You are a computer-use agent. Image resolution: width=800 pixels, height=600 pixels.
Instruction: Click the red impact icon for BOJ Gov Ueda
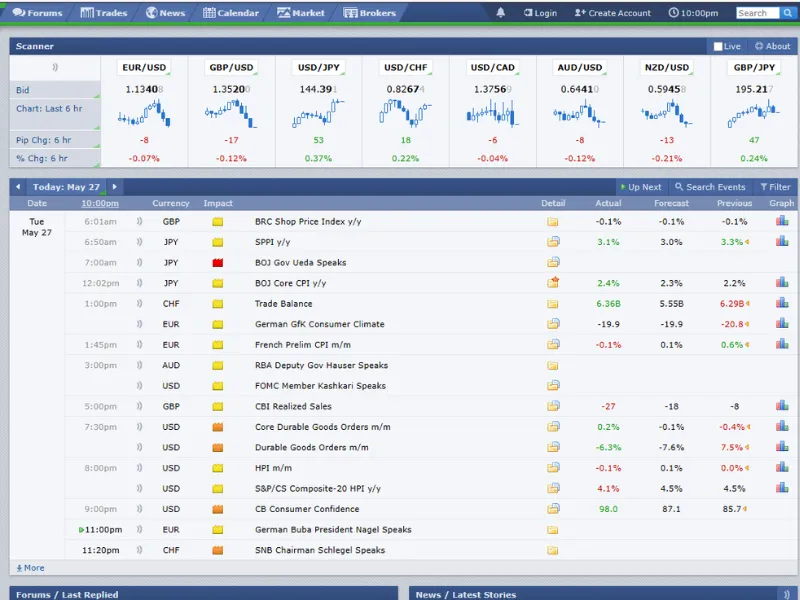point(217,263)
